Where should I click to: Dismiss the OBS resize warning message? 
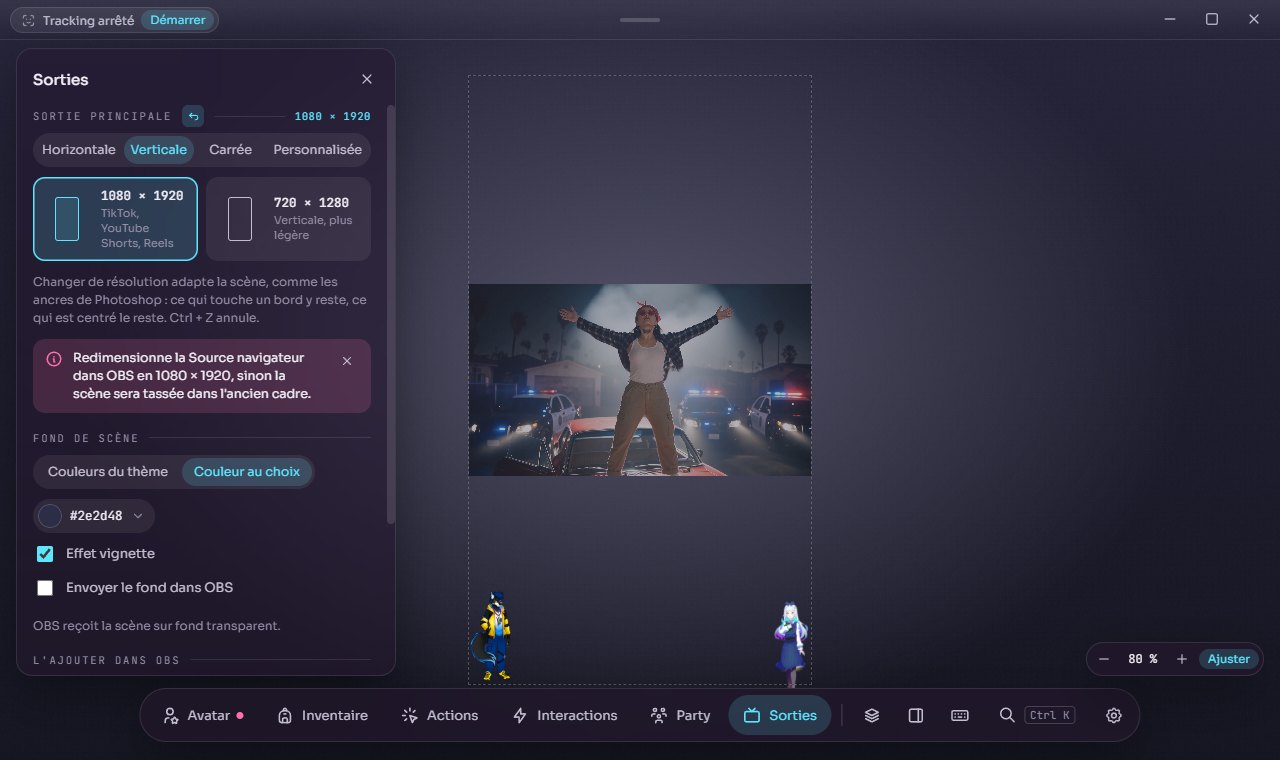coord(347,361)
